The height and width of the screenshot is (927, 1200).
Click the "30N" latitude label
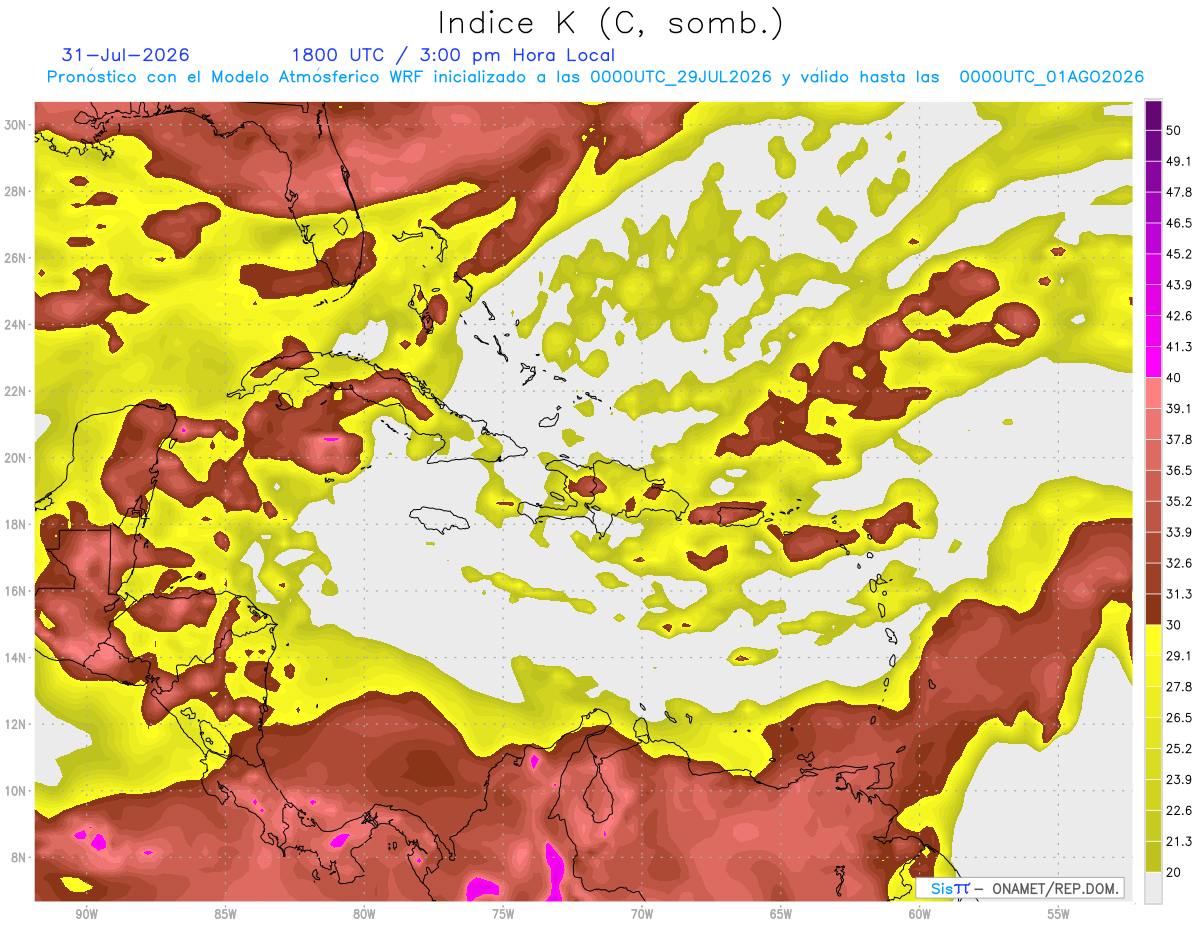(15, 124)
